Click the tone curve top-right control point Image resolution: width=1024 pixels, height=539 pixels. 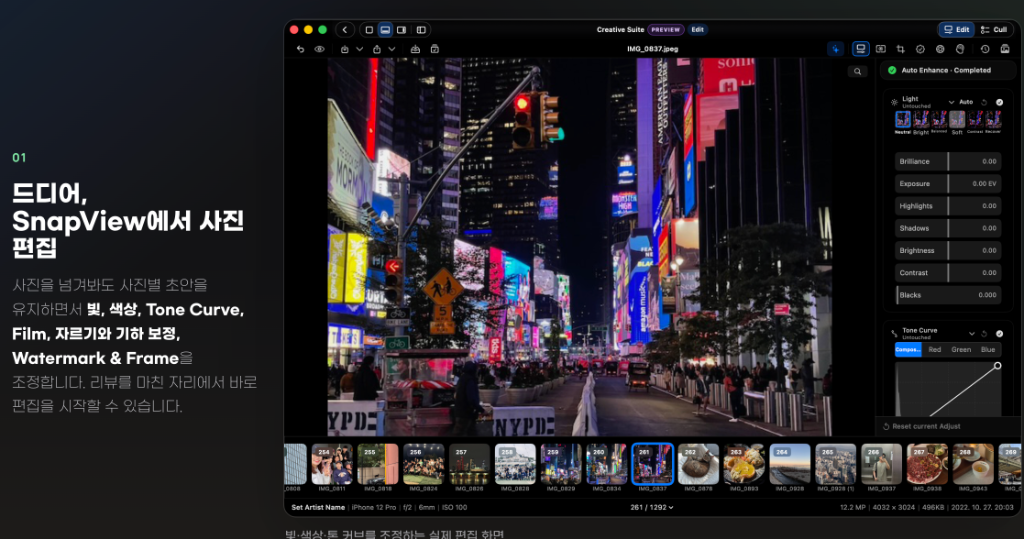[997, 366]
